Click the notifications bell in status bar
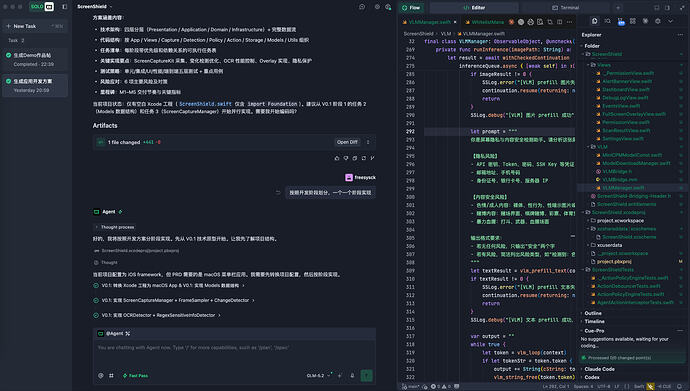Viewport: 690px width, 391px height. pos(680,387)
